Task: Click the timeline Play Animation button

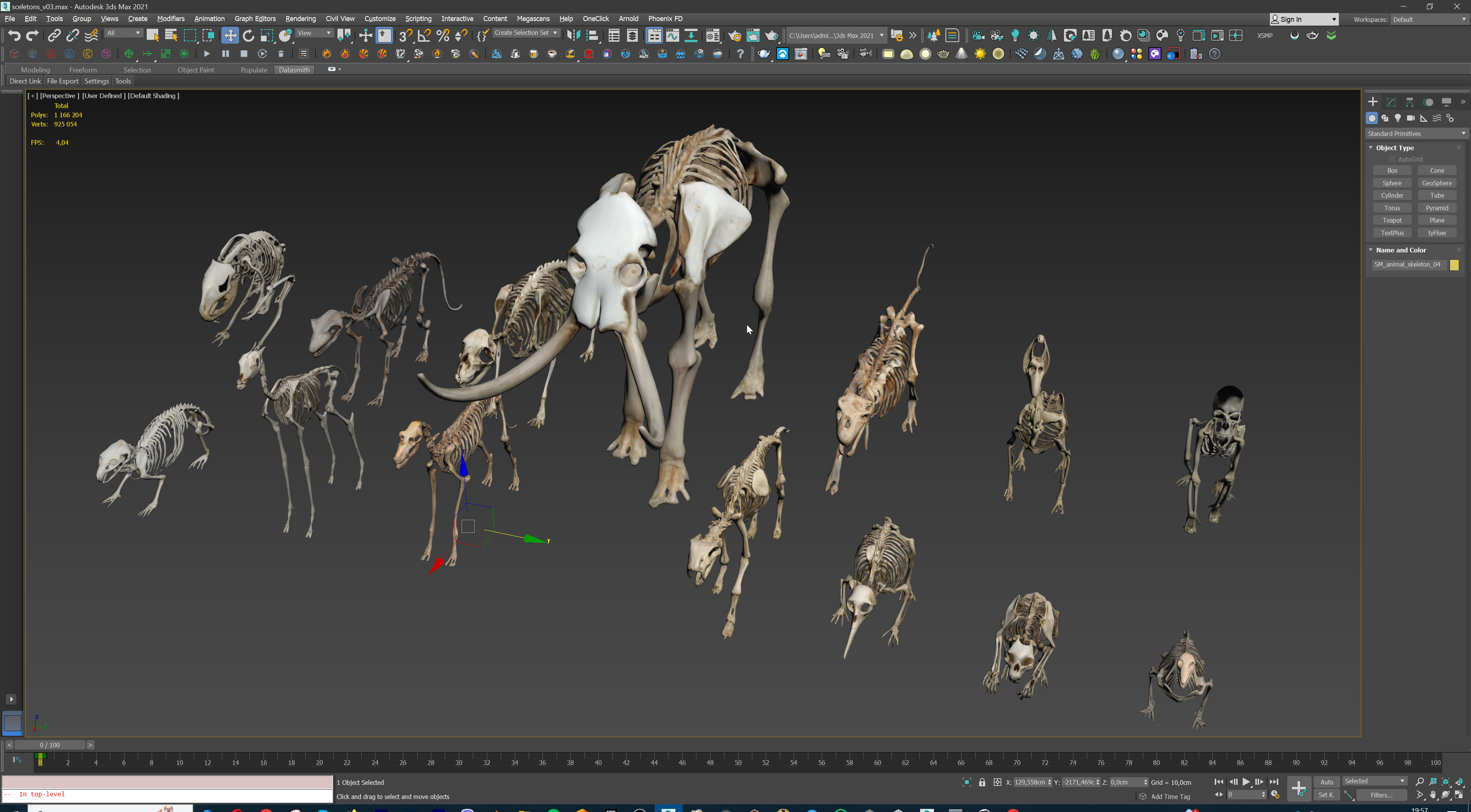Action: (x=1246, y=782)
